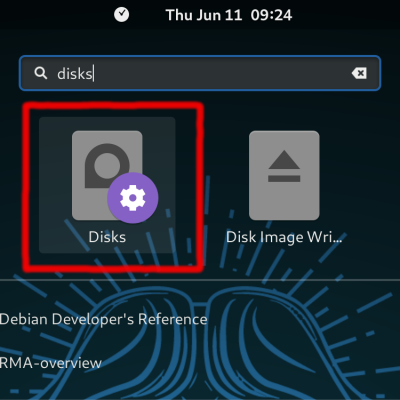The width and height of the screenshot is (400, 400).
Task: Click the magnifier icon in the search bar
Action: [x=41, y=73]
